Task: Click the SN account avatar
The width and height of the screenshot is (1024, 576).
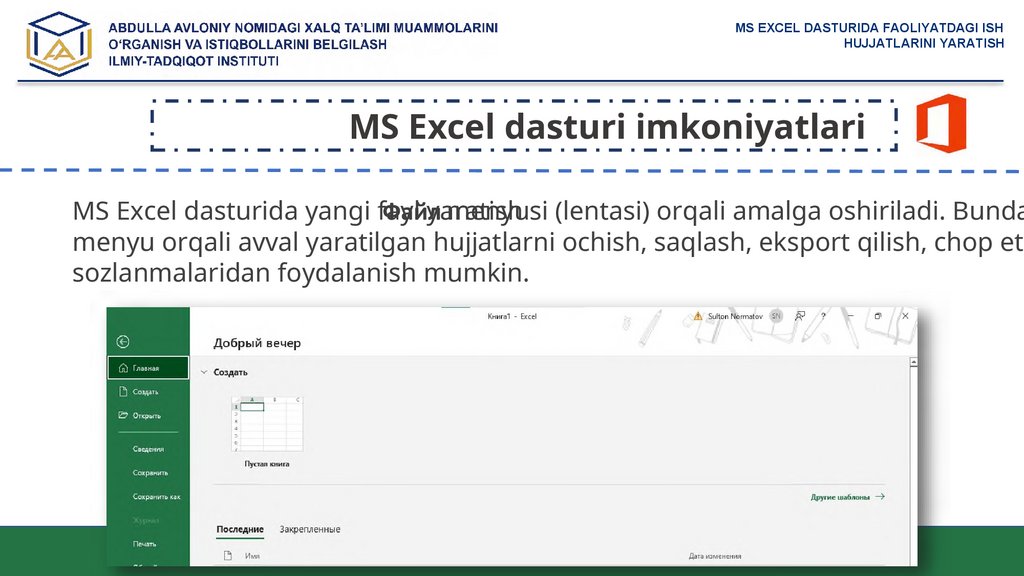Action: 776,316
